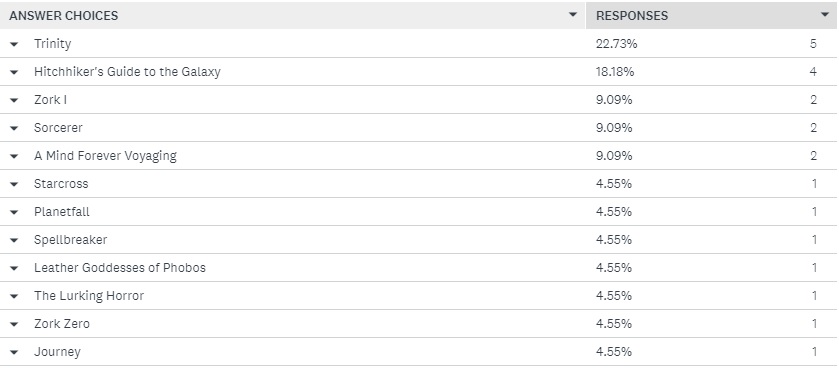
Task: Expand the Journey row arrow
Action: [x=14, y=352]
